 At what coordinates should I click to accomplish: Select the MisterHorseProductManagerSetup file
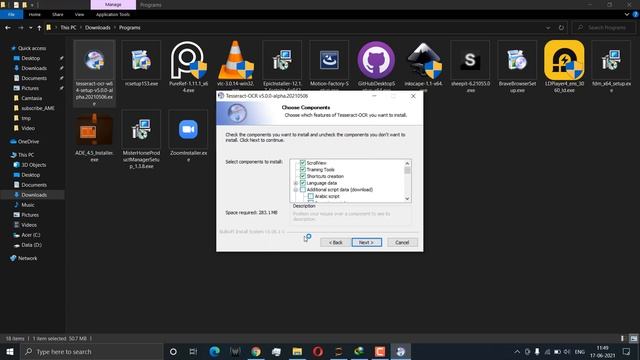(x=141, y=139)
